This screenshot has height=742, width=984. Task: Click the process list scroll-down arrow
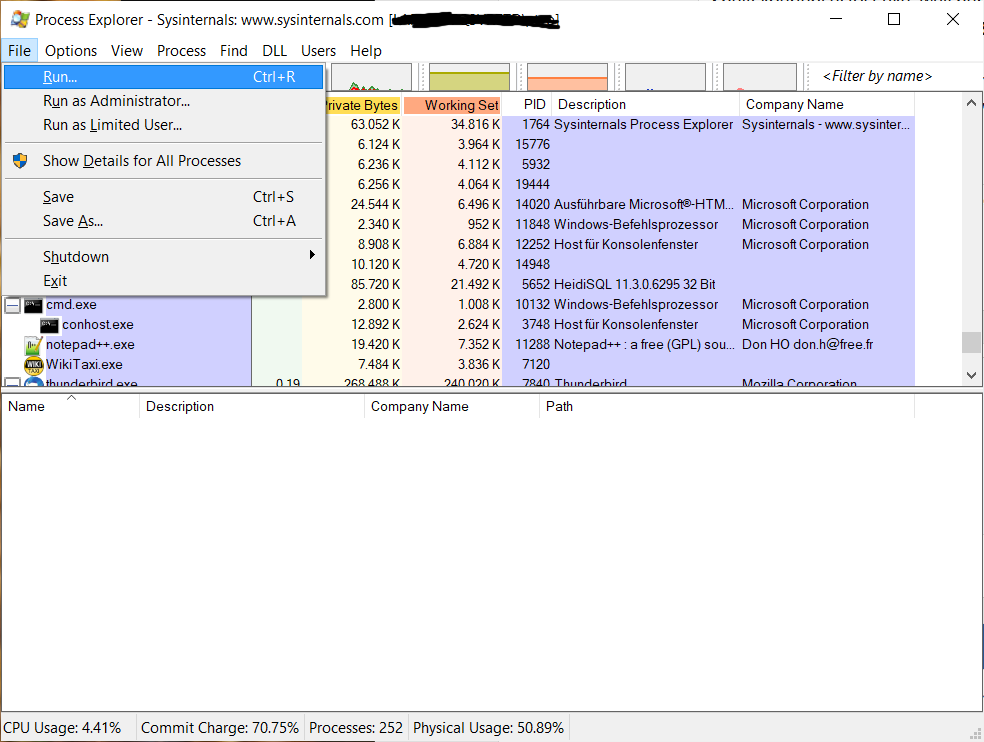click(971, 375)
